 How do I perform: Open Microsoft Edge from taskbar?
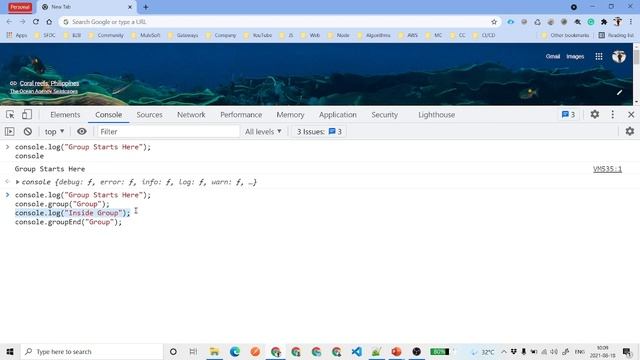coord(235,351)
